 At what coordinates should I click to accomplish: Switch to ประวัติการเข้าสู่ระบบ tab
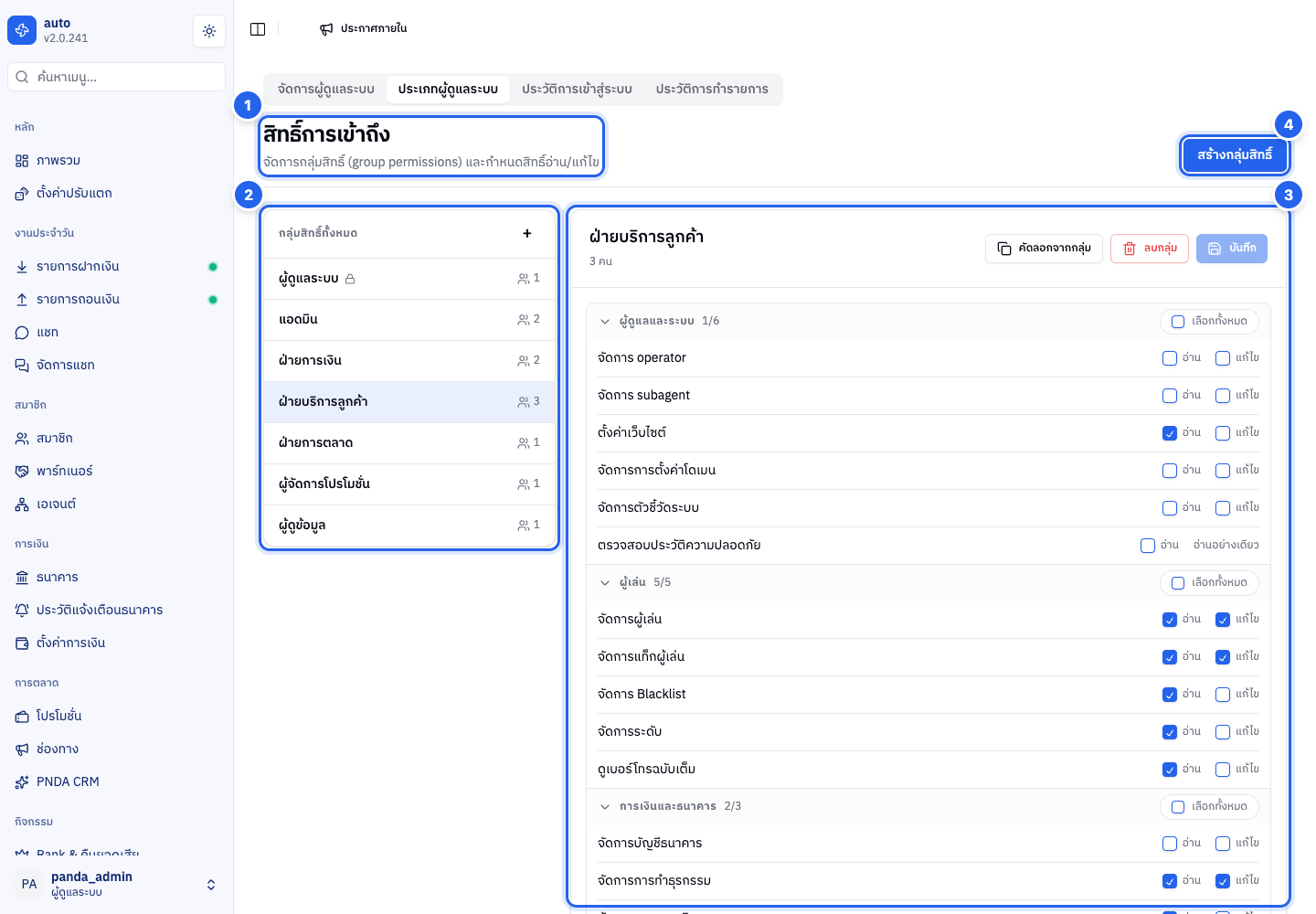coord(577,90)
